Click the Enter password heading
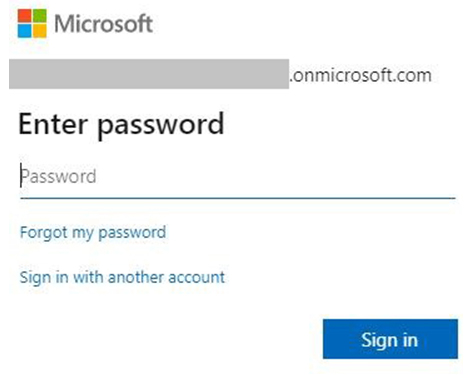 [121, 124]
